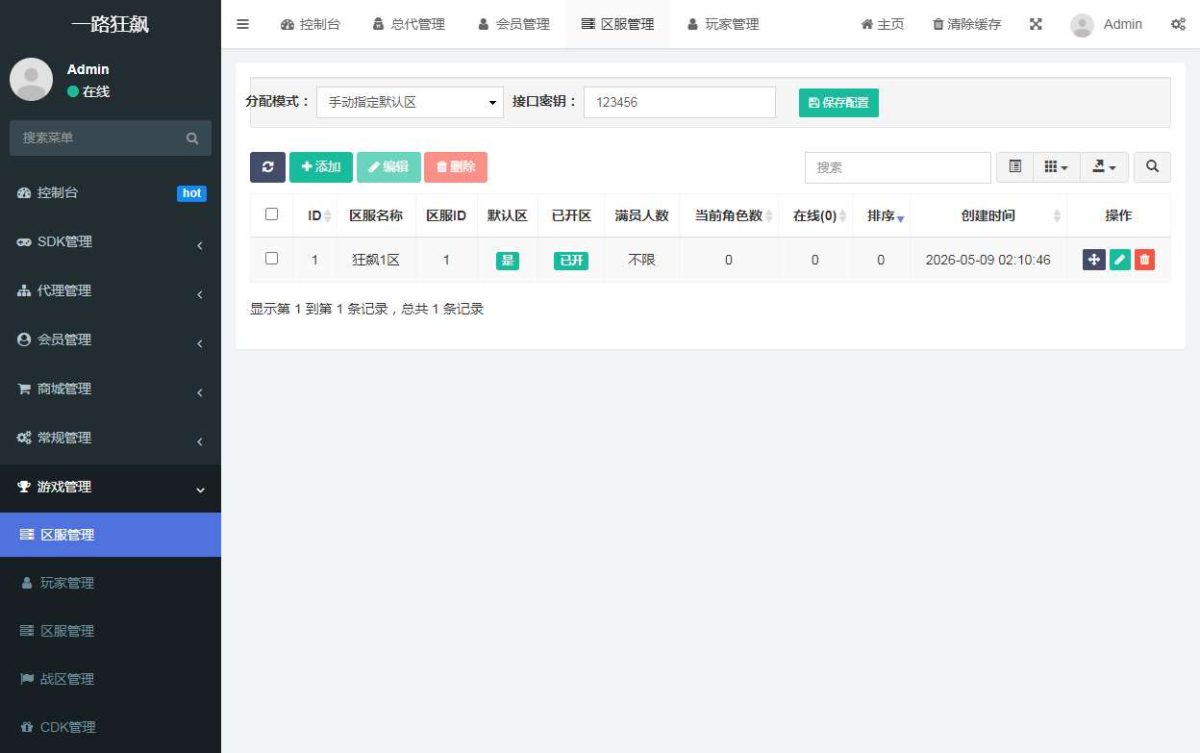
Task: Click the drag-sort handle for 狂飙1区
Action: 1094,260
